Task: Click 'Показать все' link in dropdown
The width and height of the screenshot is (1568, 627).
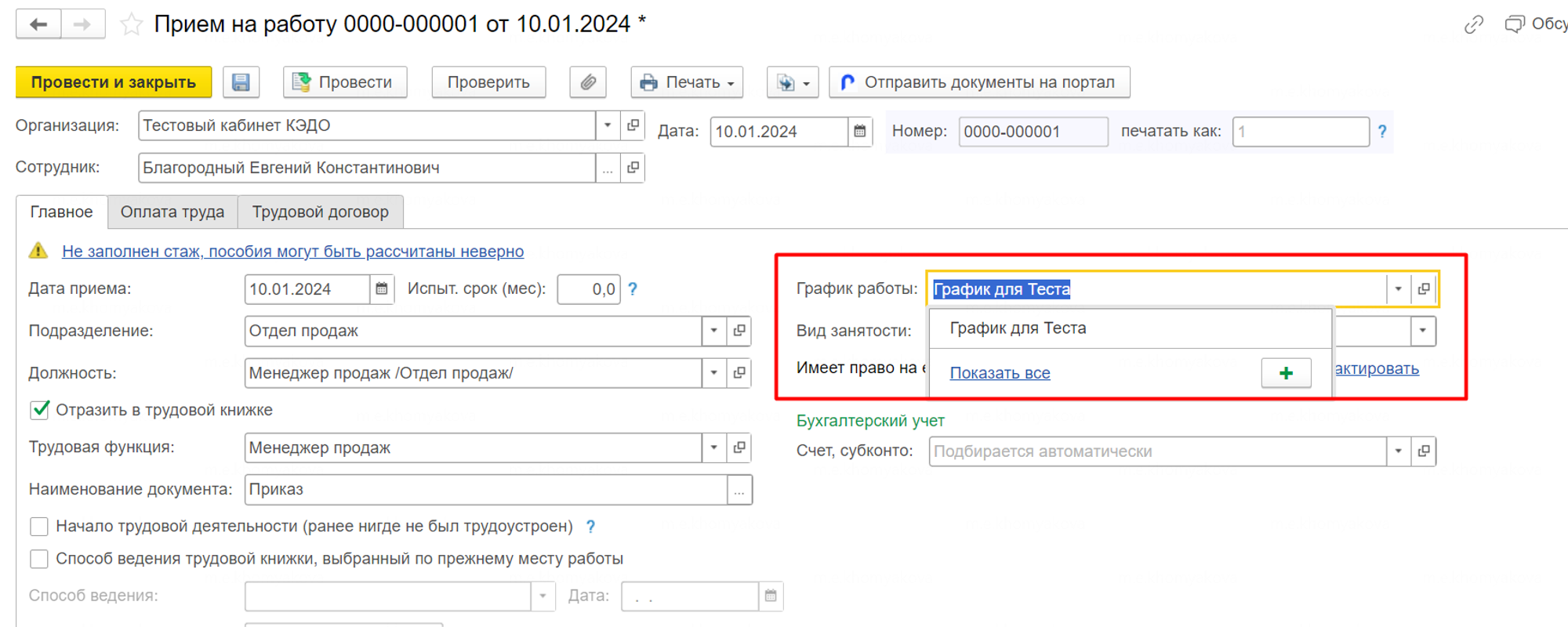Action: click(x=1000, y=373)
